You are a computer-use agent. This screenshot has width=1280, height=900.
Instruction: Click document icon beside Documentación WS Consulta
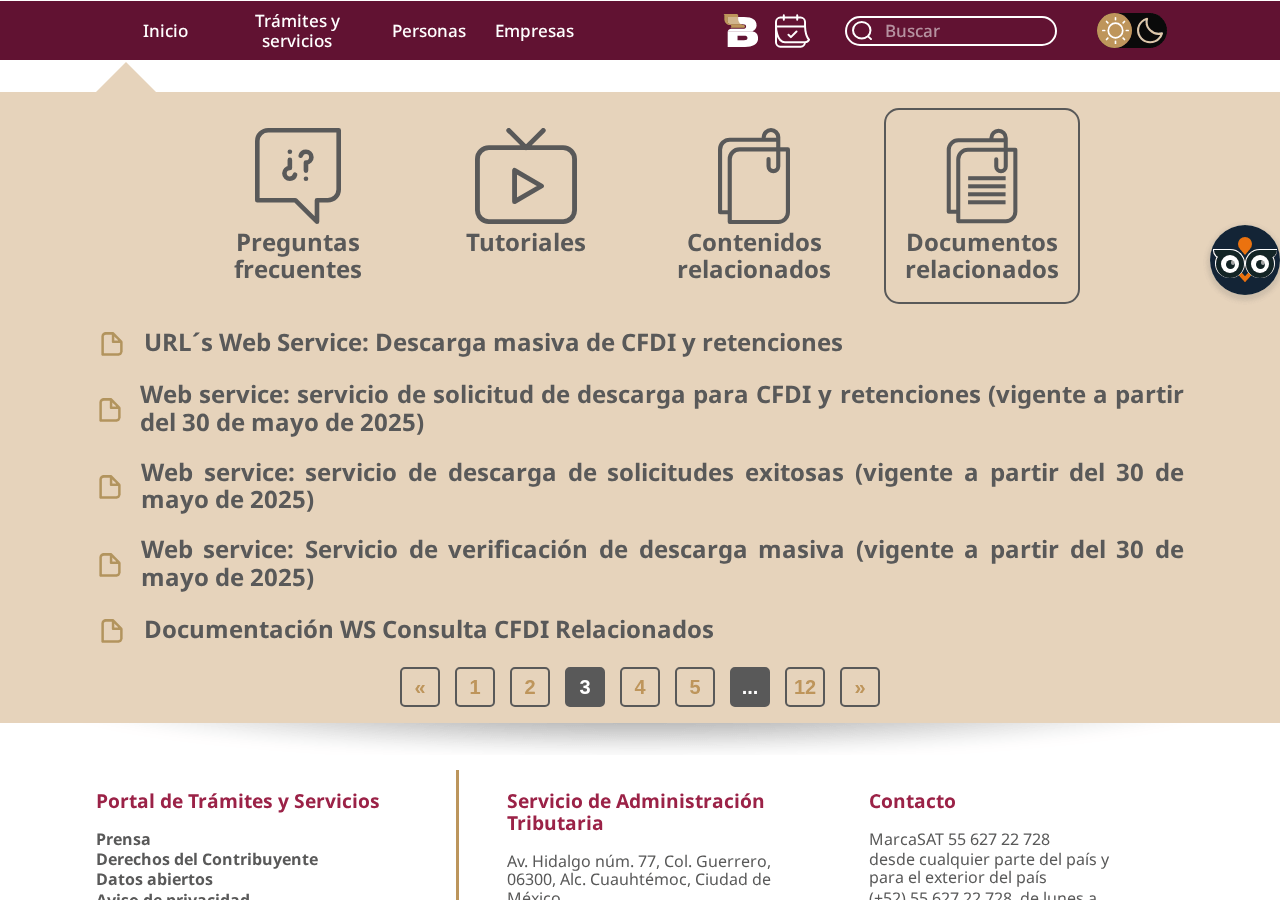tap(112, 631)
